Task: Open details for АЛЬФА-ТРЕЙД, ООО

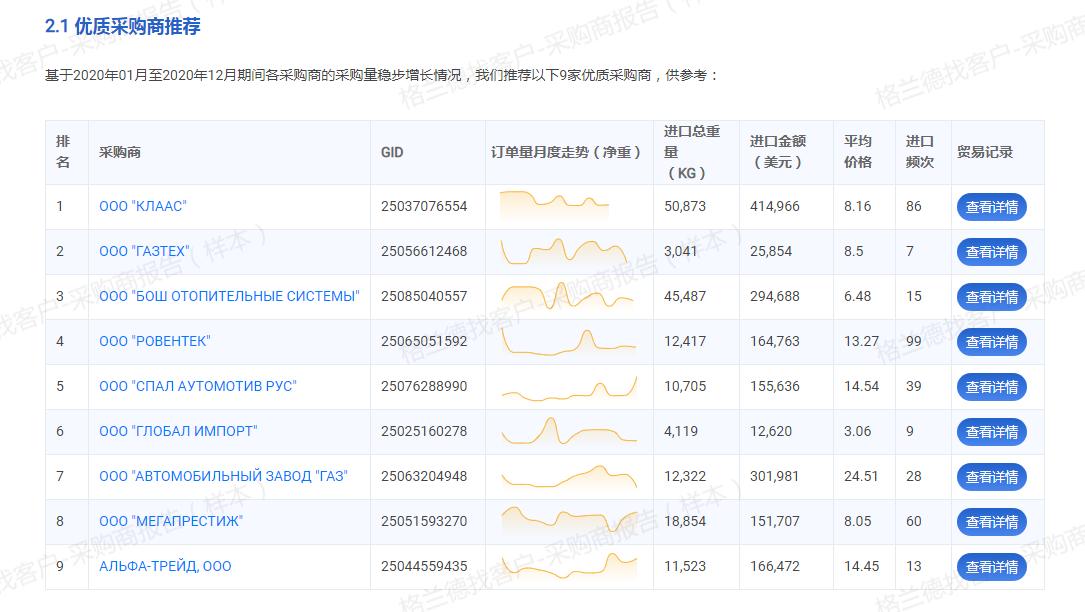Action: tap(991, 566)
